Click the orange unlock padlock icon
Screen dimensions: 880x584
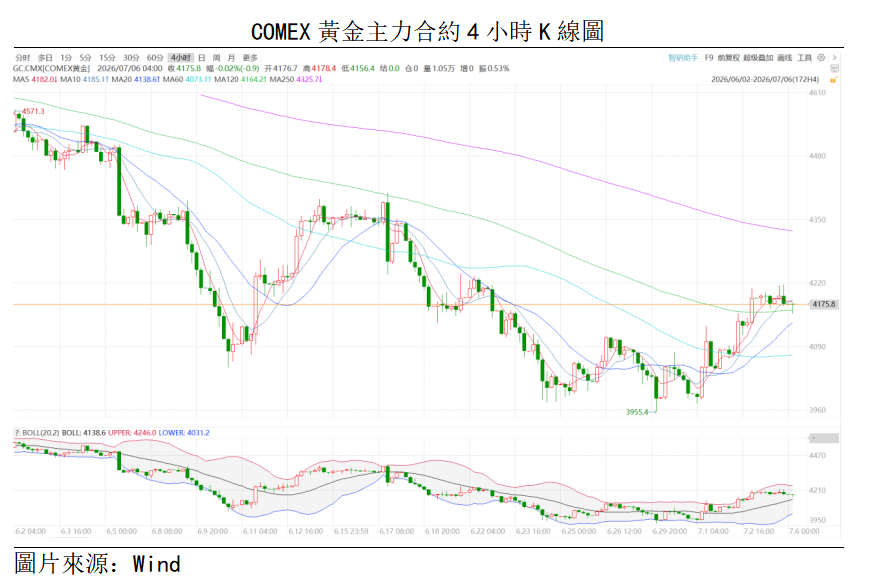pyautogui.click(x=833, y=80)
